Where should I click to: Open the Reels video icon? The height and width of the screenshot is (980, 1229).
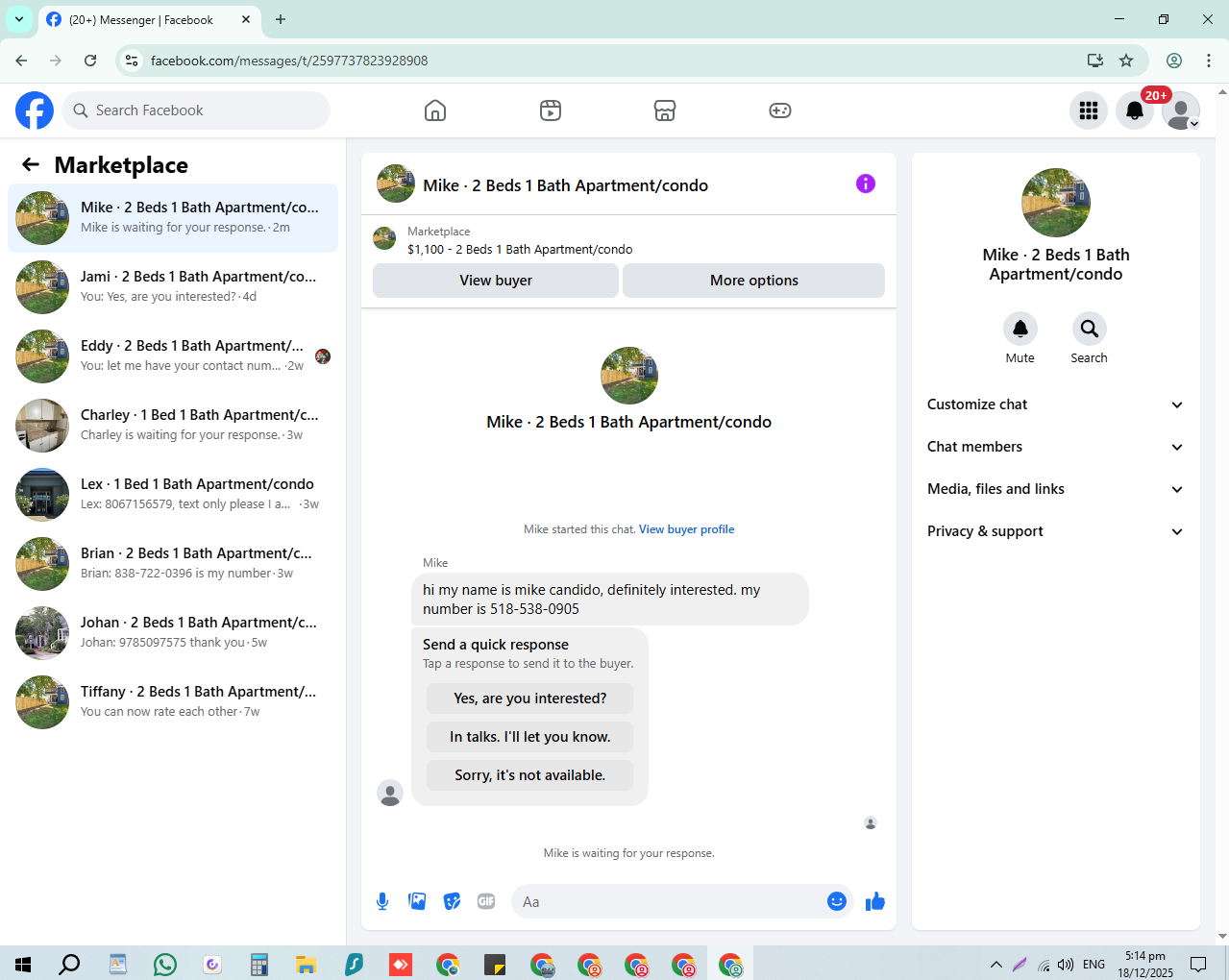click(550, 110)
